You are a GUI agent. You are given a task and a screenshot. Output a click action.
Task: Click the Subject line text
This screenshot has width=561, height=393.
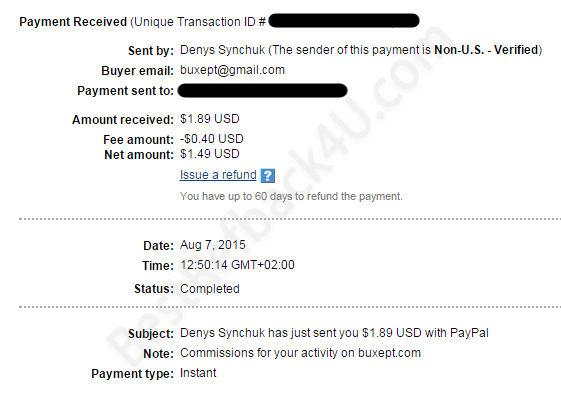(334, 333)
